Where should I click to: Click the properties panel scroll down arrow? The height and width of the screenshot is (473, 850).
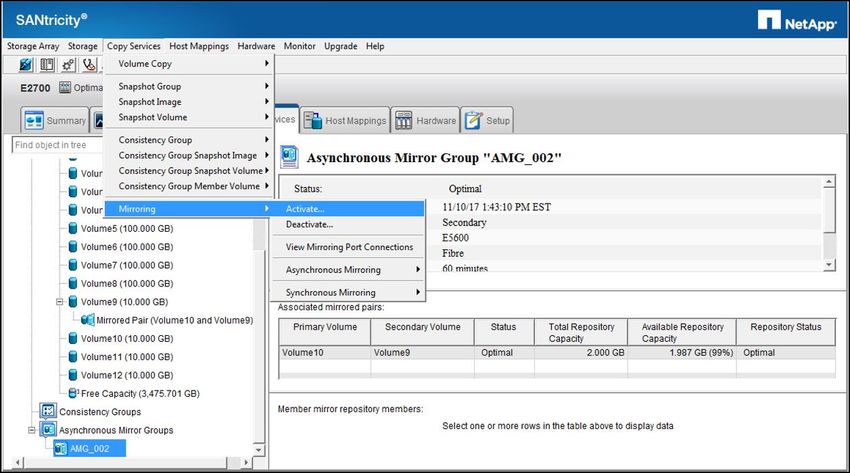tap(829, 264)
